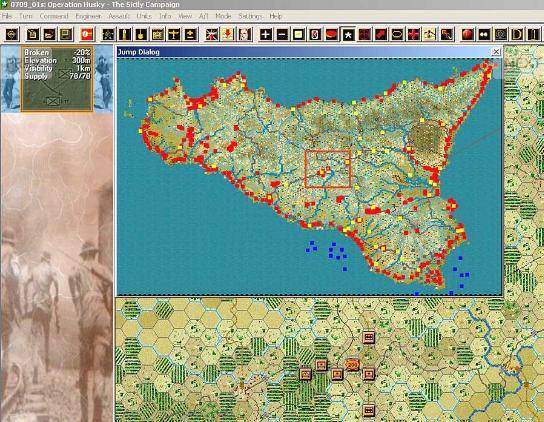Open the Assault menu

(119, 16)
